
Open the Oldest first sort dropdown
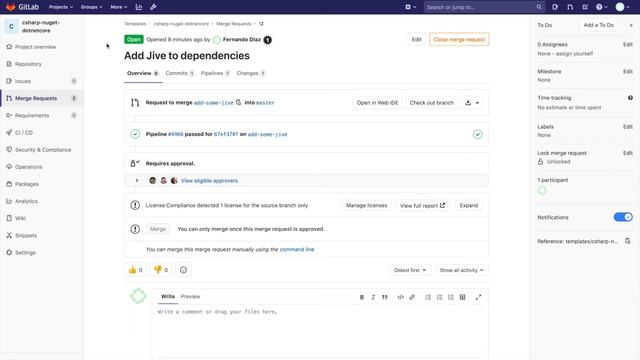(x=410, y=270)
